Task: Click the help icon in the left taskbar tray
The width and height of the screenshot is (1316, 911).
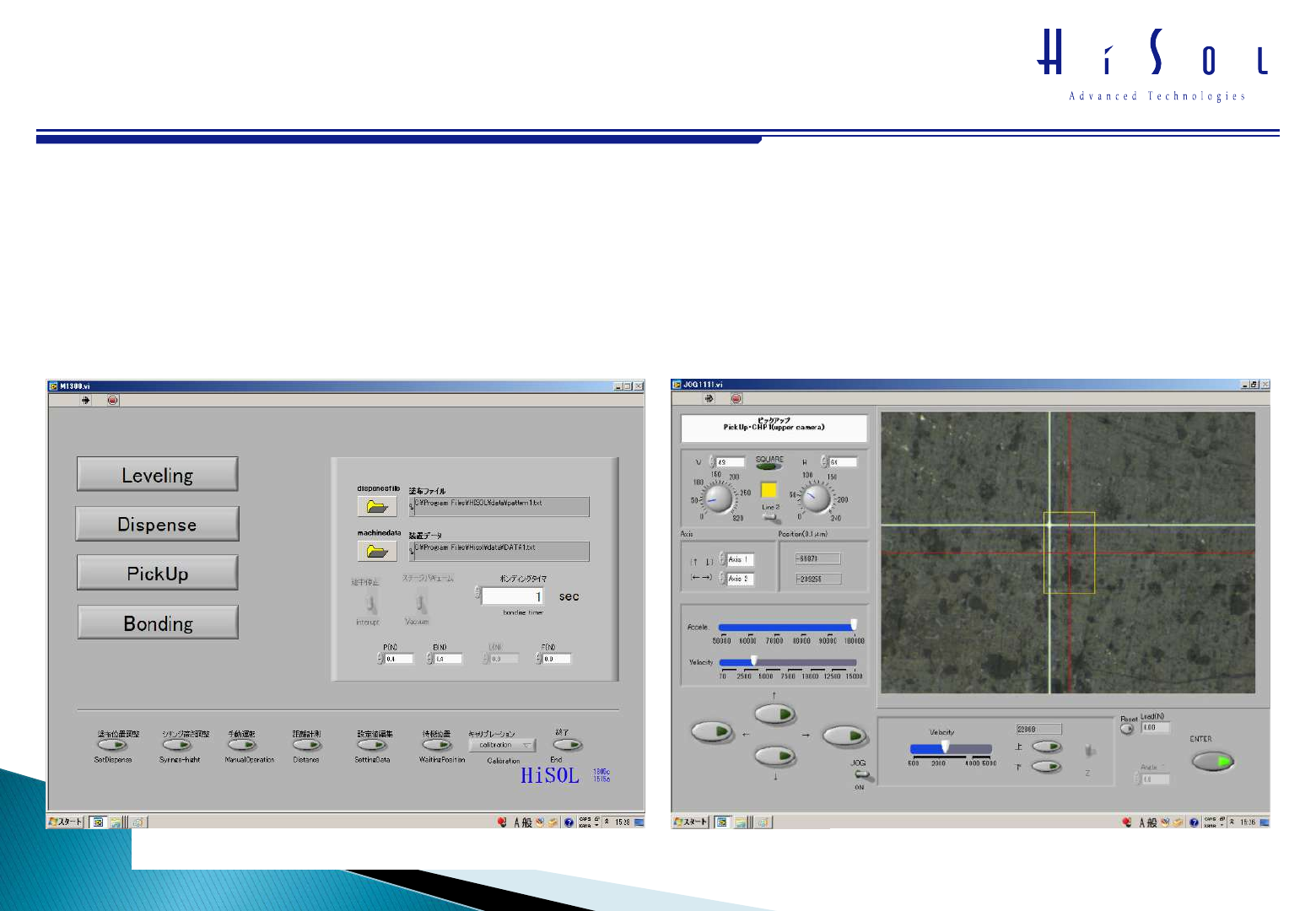Action: coord(569,822)
